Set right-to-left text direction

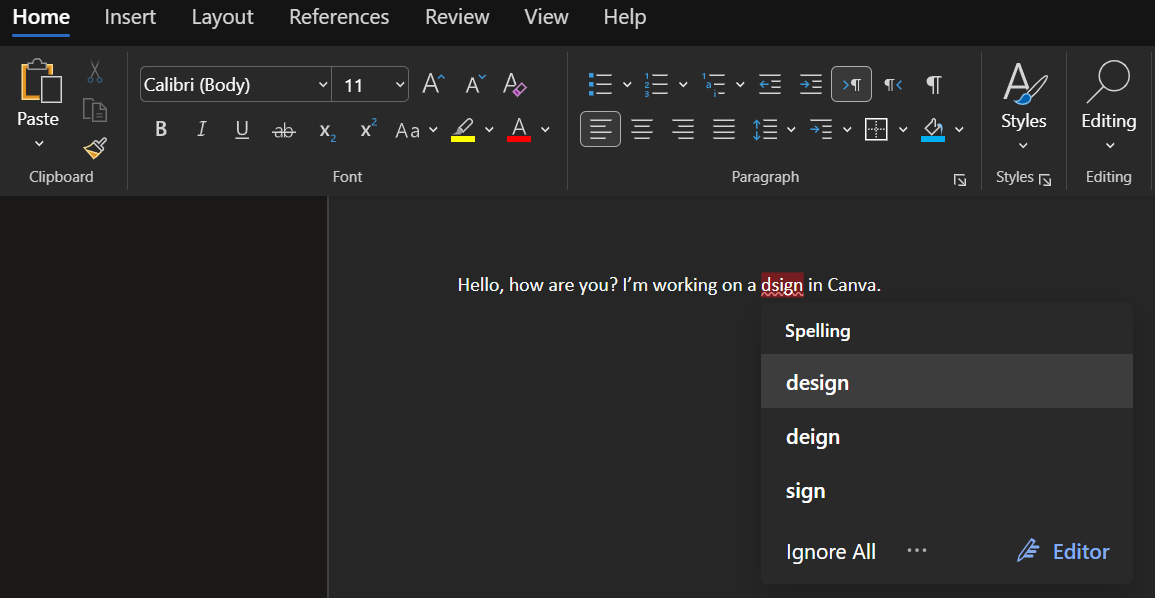click(x=893, y=85)
